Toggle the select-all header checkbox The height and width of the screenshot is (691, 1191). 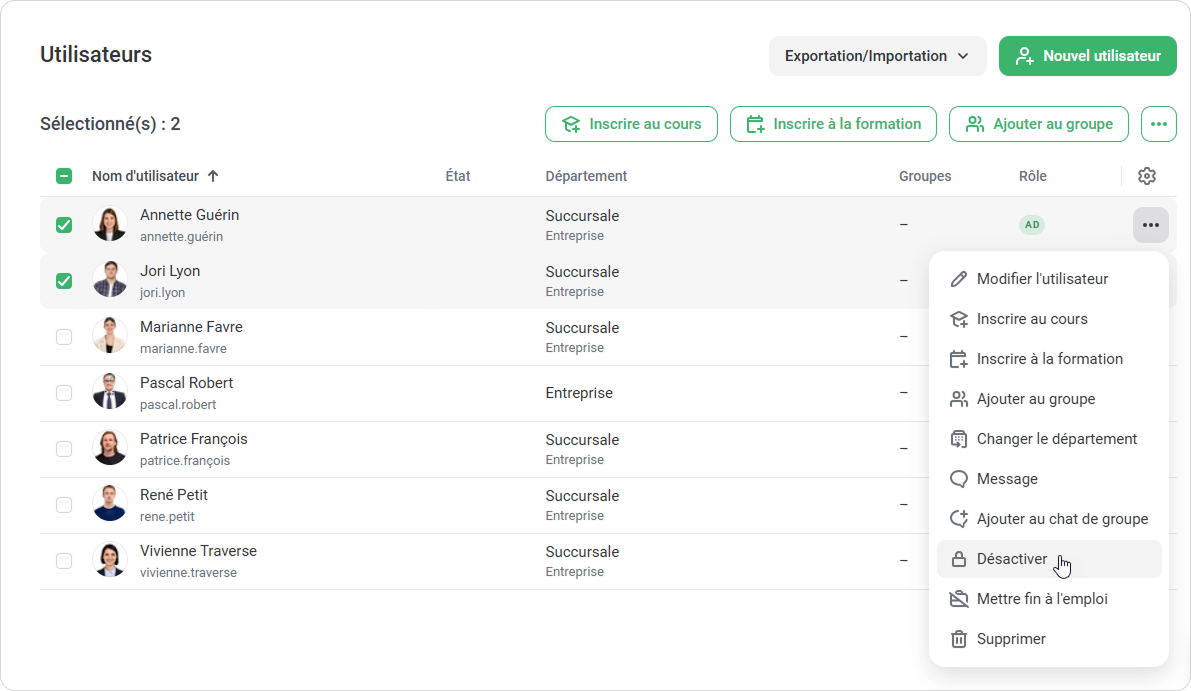tap(64, 176)
